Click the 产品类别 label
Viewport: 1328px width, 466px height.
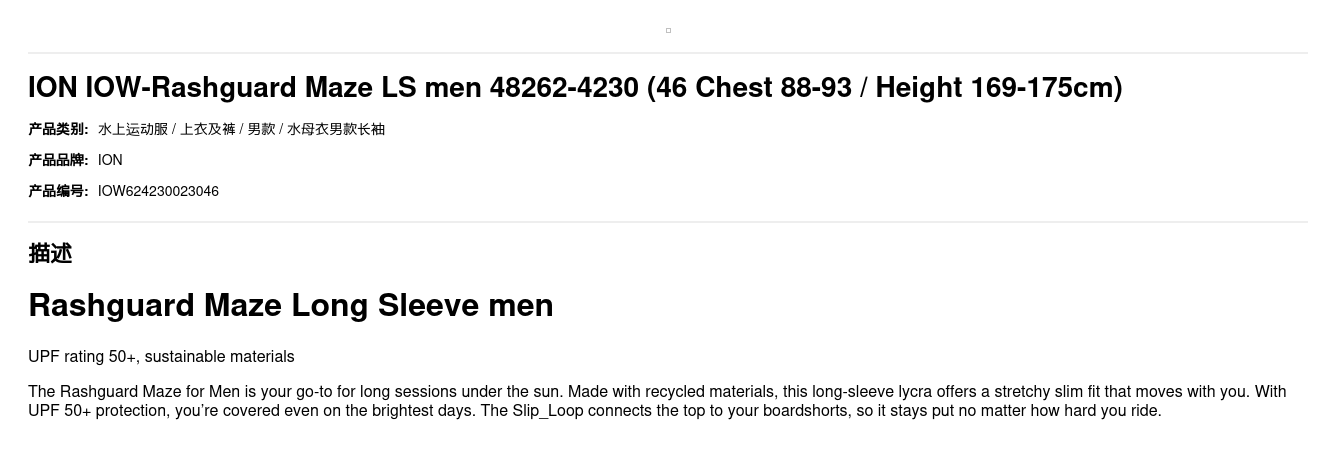point(58,129)
